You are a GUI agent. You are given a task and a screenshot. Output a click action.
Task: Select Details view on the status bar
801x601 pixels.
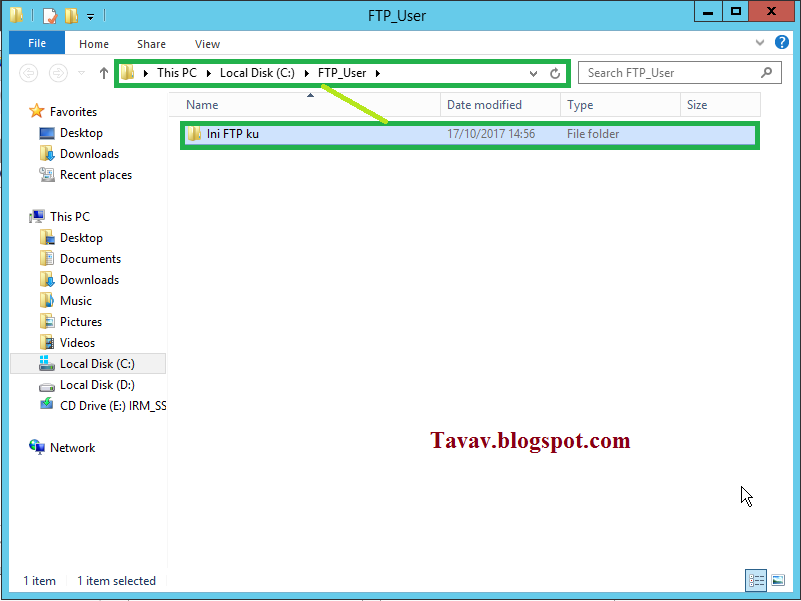tap(756, 580)
